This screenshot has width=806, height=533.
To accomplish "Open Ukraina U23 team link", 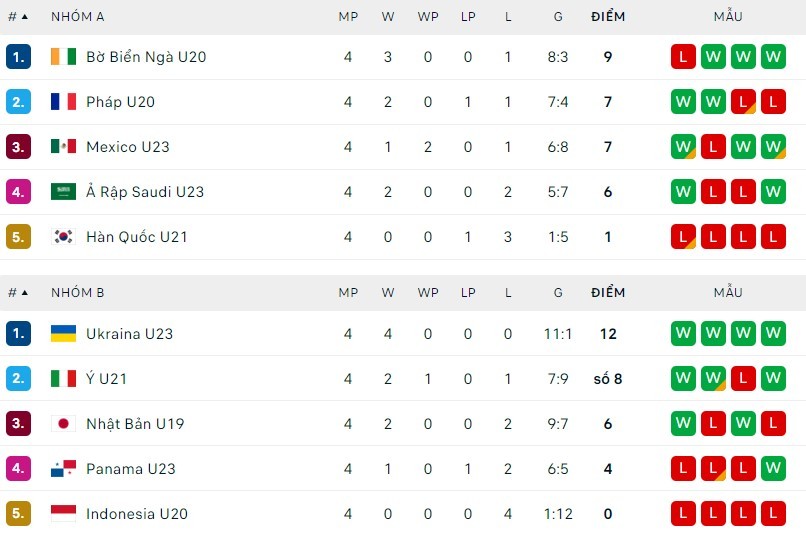I will pyautogui.click(x=129, y=334).
